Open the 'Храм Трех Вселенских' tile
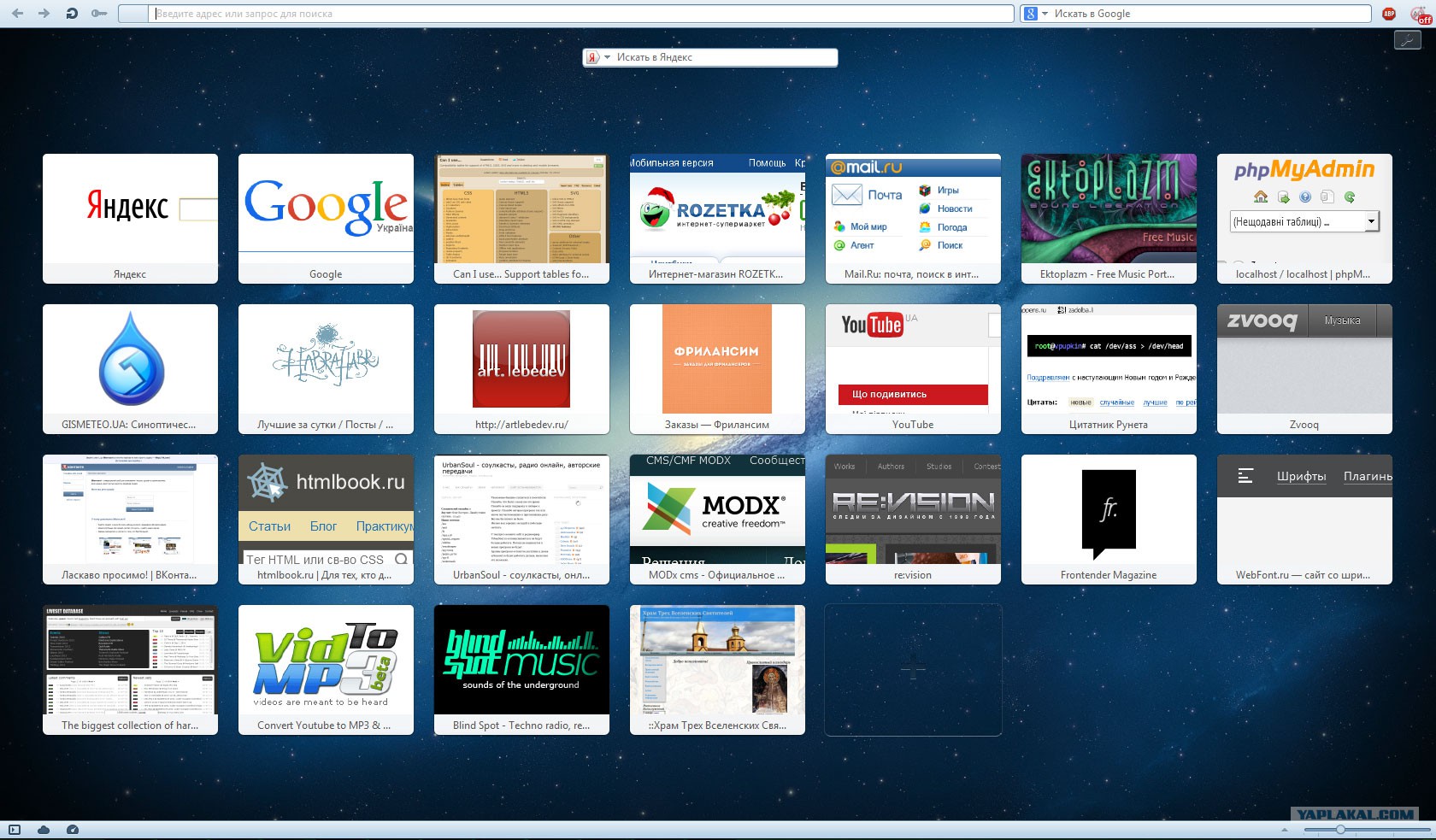1436x840 pixels. tap(717, 670)
